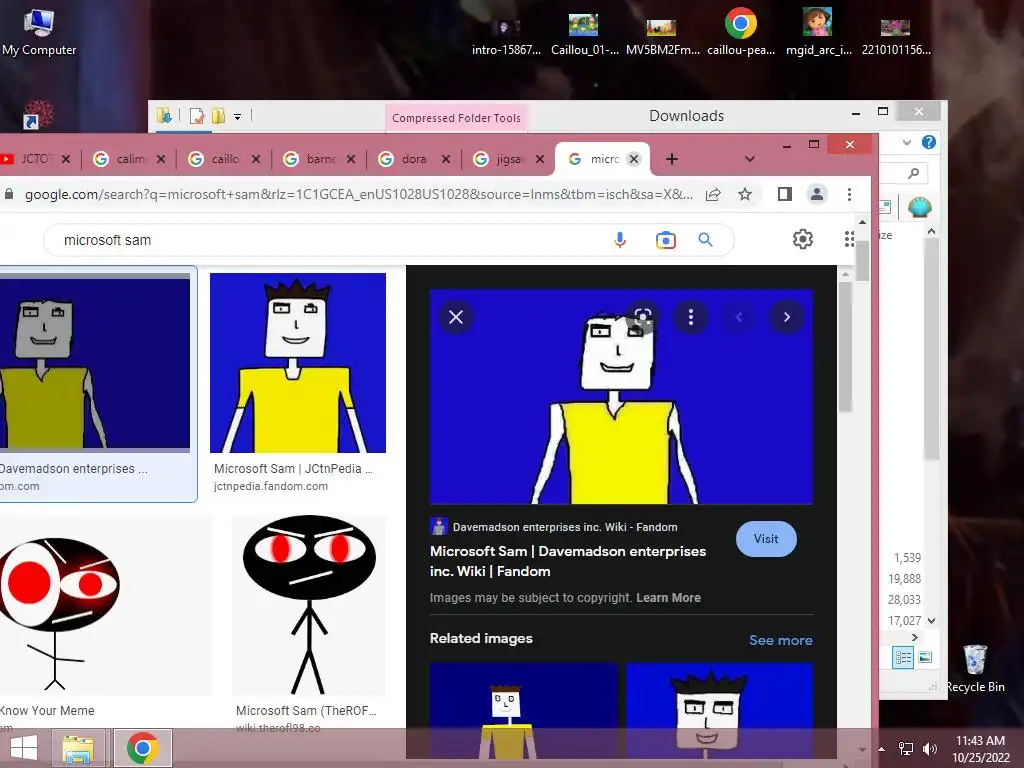Open preview image more options menu
The image size is (1024, 768).
(690, 317)
